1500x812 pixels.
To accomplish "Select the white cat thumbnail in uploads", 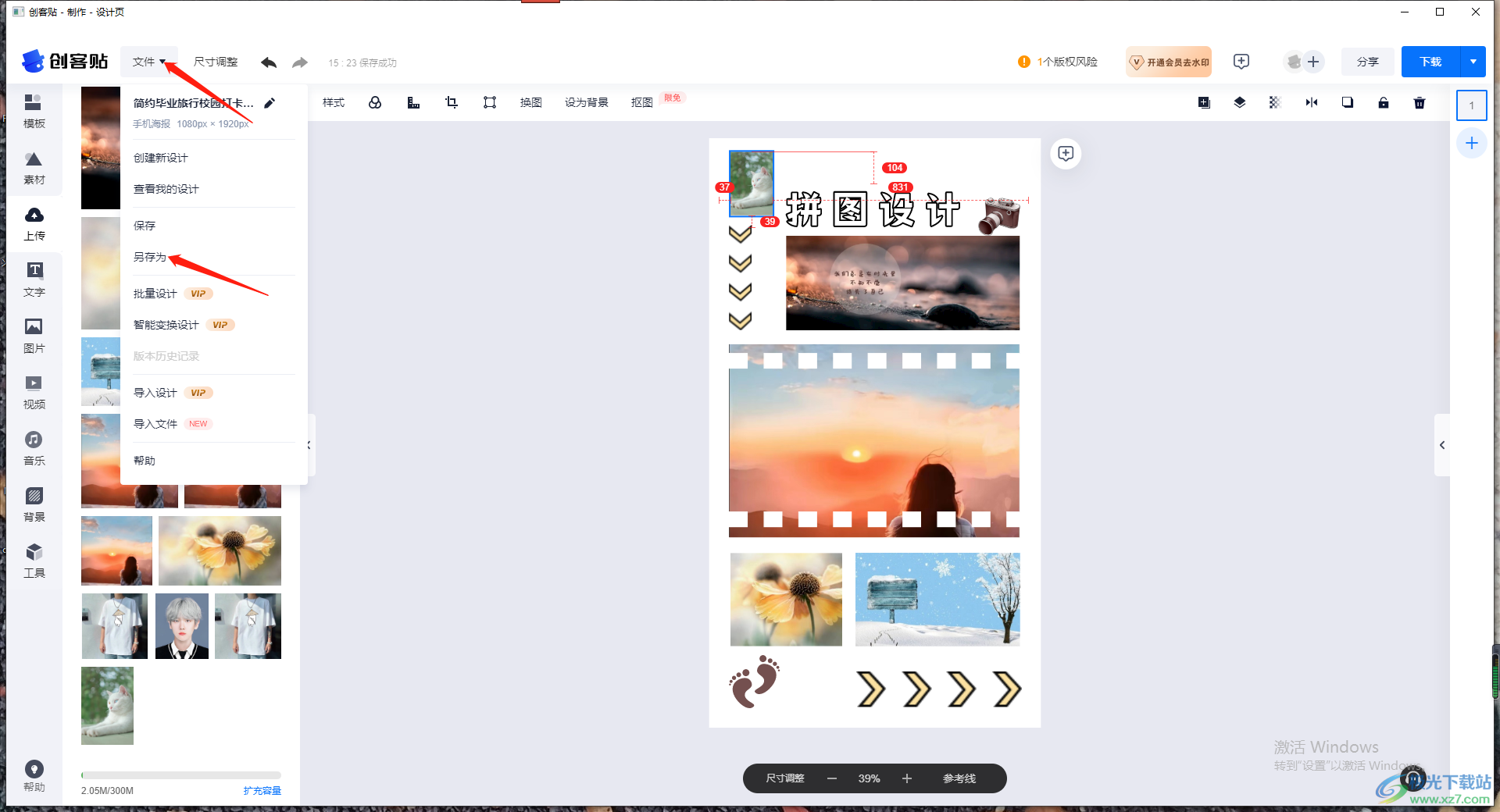I will [x=107, y=706].
